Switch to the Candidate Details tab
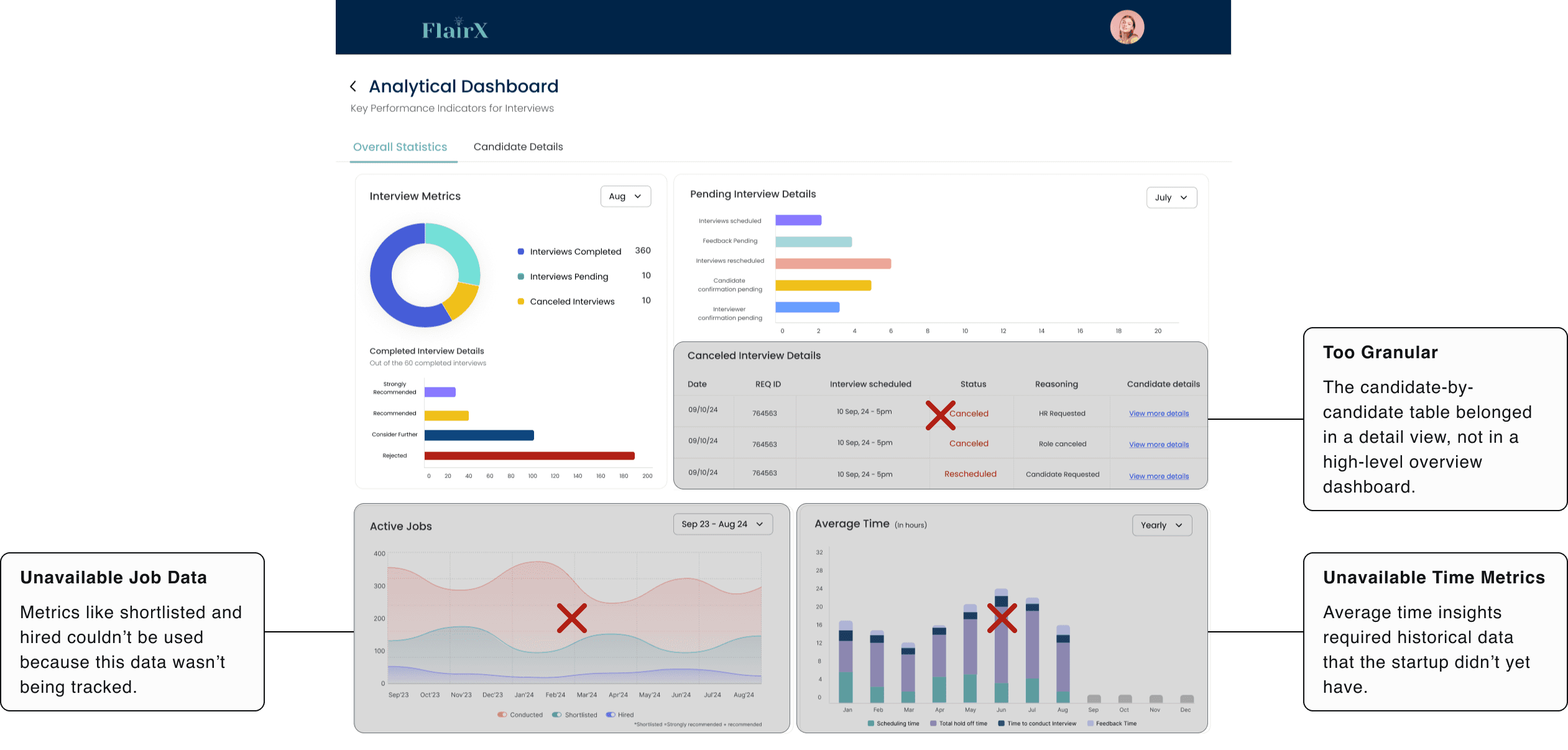Image resolution: width=1568 pixels, height=750 pixels. tap(518, 147)
